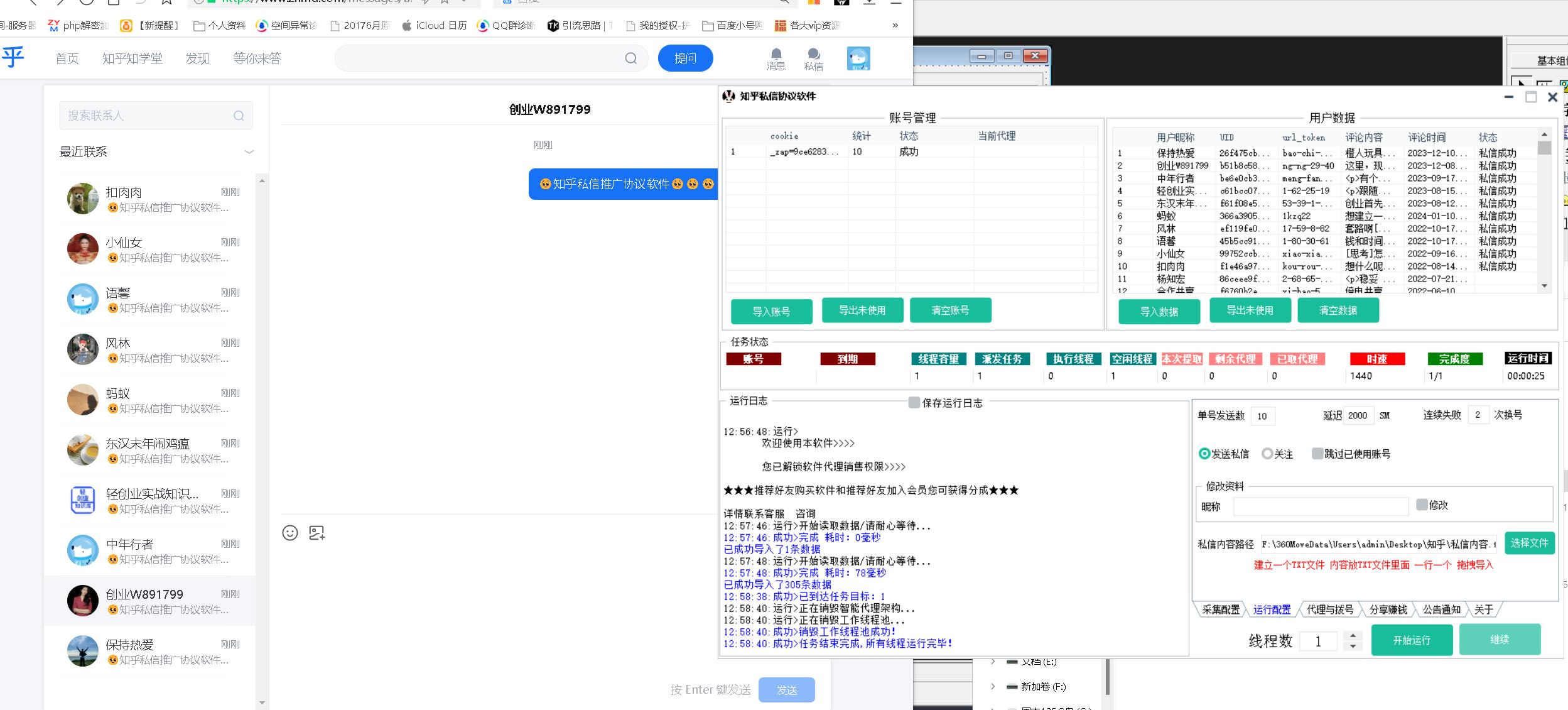
Task: Collapse the 最近联系 contacts list
Action: pyautogui.click(x=249, y=152)
